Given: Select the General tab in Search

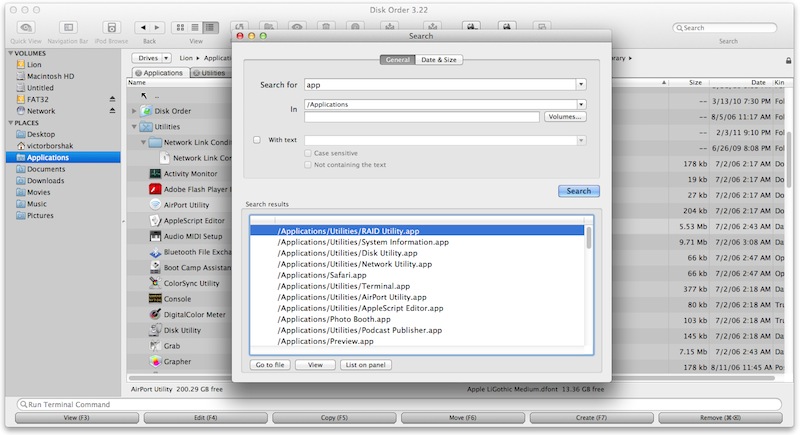Looking at the screenshot, I should point(397,60).
